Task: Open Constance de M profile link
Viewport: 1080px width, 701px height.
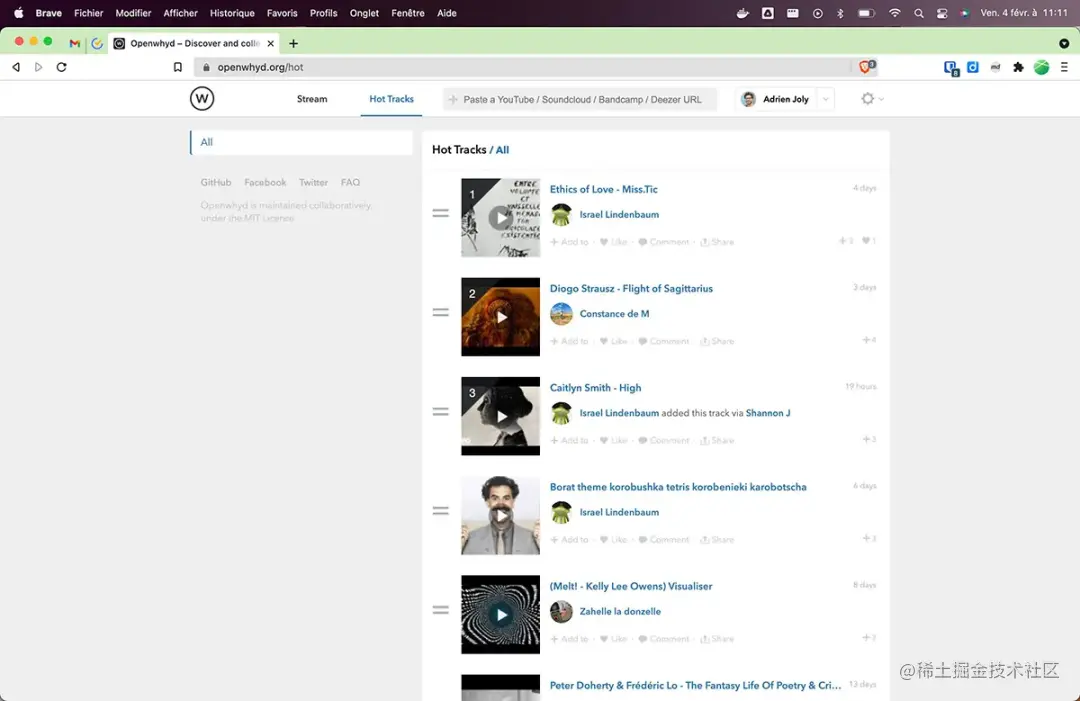Action: pos(614,313)
